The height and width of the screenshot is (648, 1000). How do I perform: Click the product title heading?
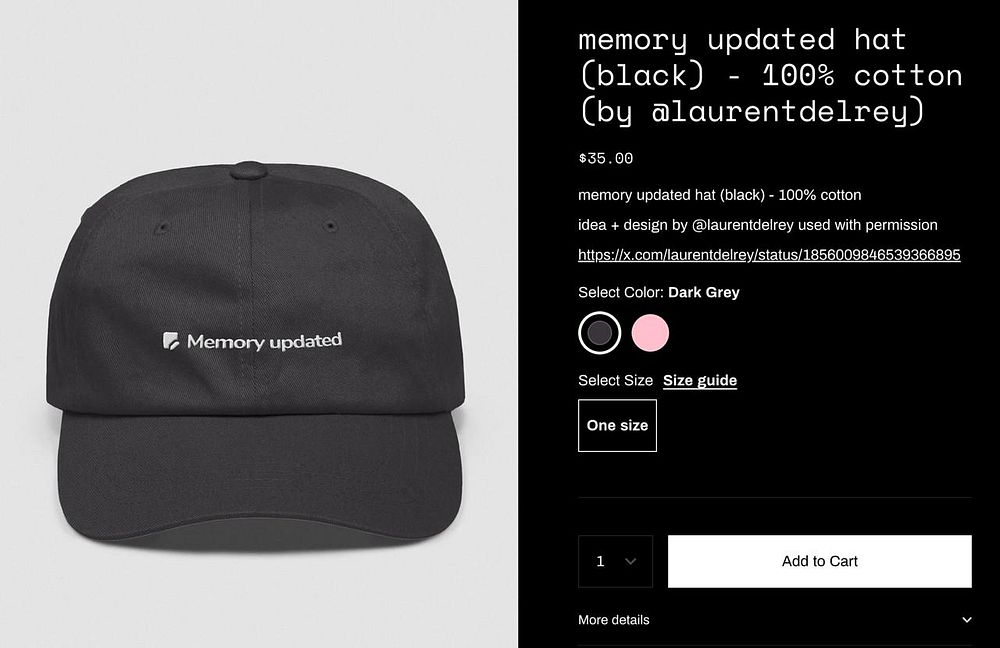[x=770, y=76]
